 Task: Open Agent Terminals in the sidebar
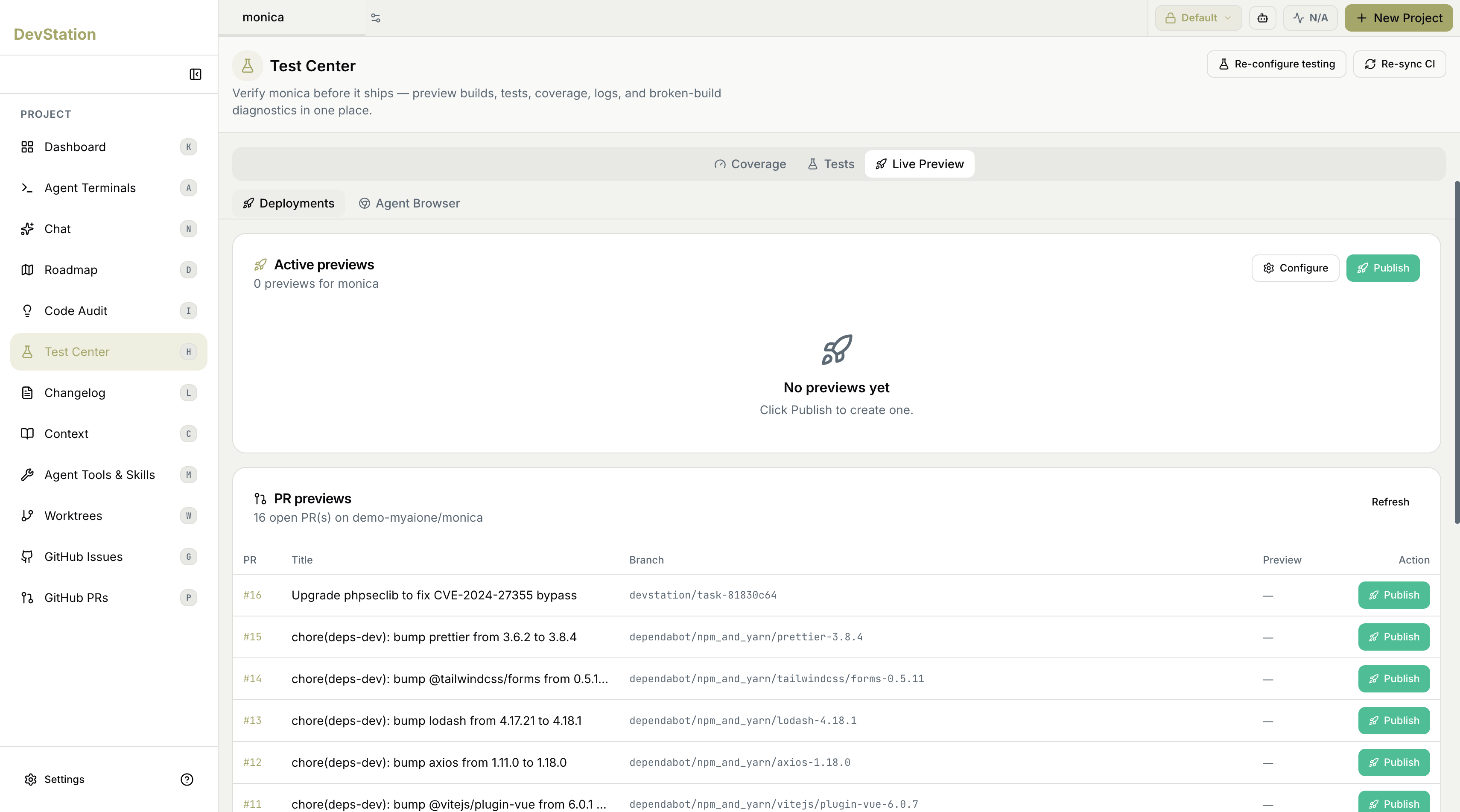109,188
